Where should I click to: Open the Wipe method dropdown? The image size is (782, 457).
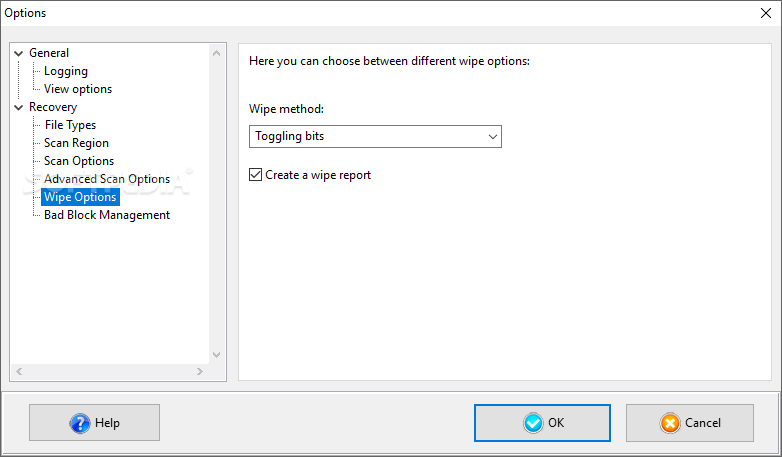tap(375, 136)
